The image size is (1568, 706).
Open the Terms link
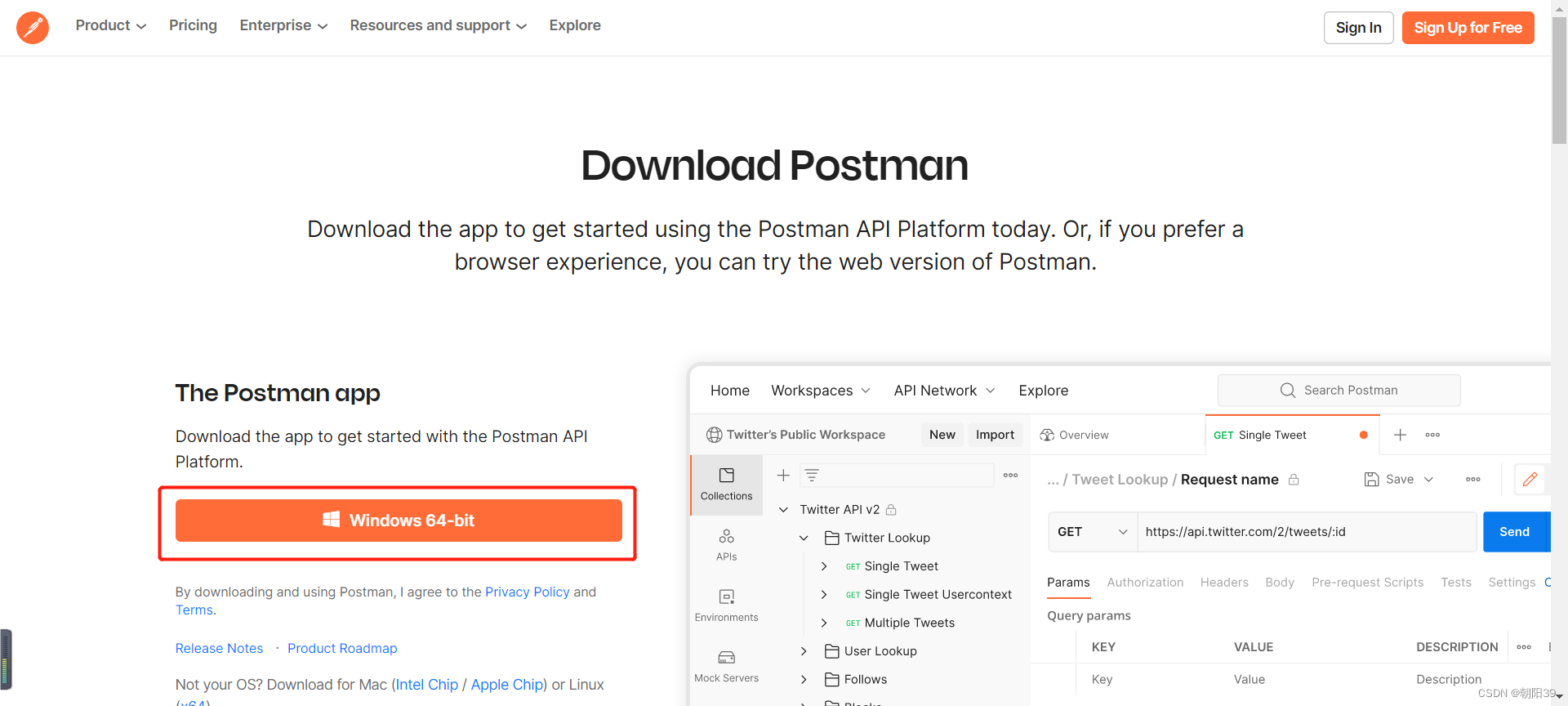pos(194,610)
